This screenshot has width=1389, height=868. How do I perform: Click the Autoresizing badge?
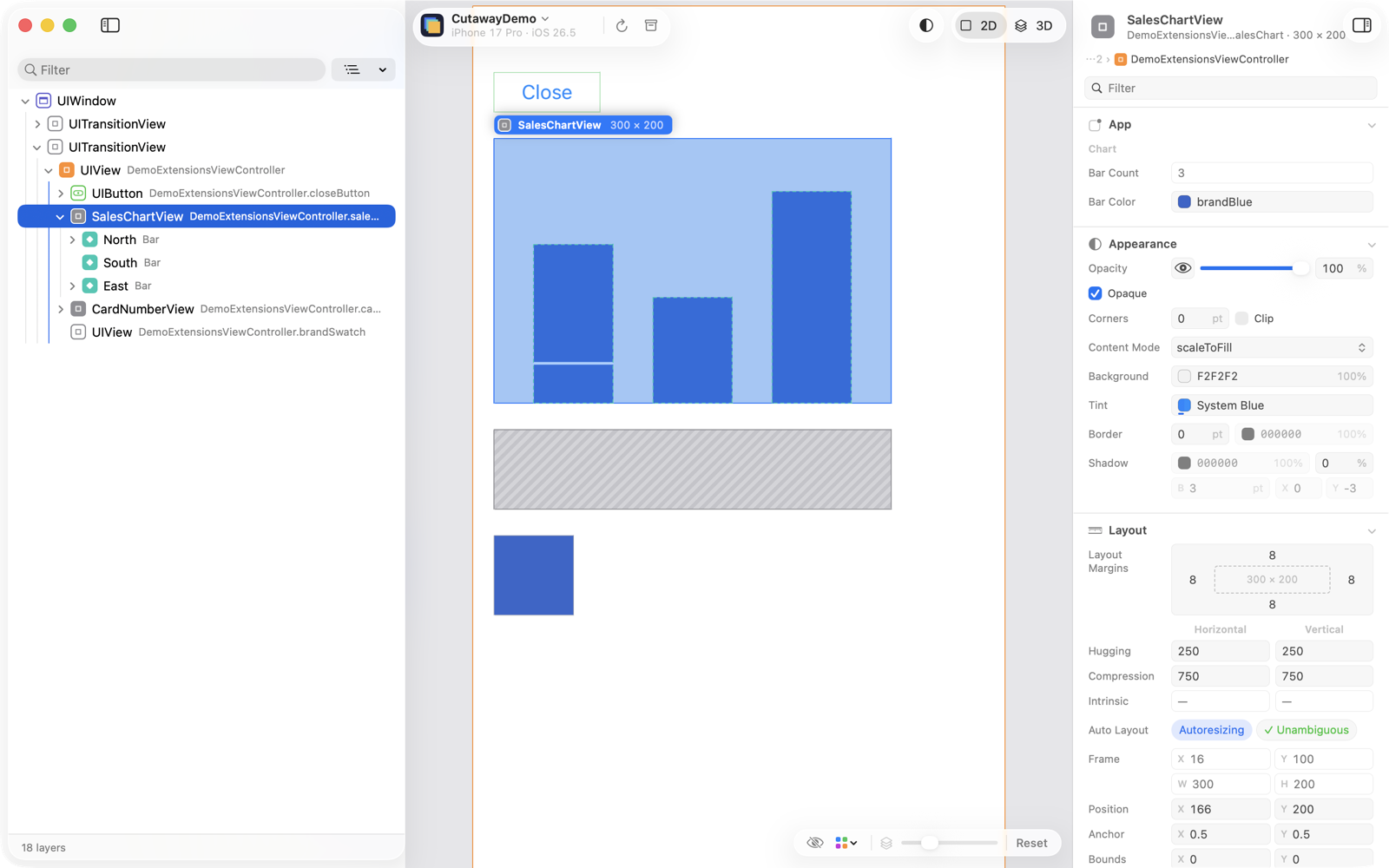1211,730
